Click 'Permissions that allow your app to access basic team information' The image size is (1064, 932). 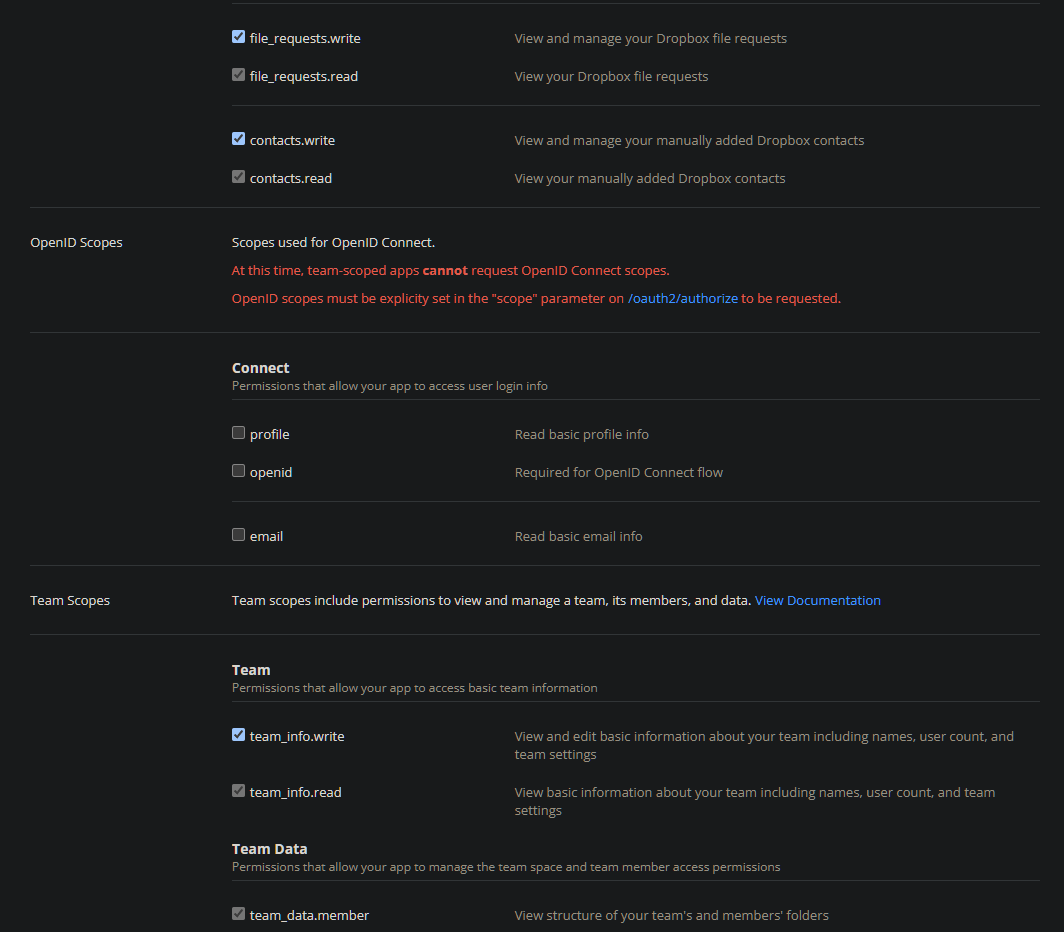click(x=415, y=688)
